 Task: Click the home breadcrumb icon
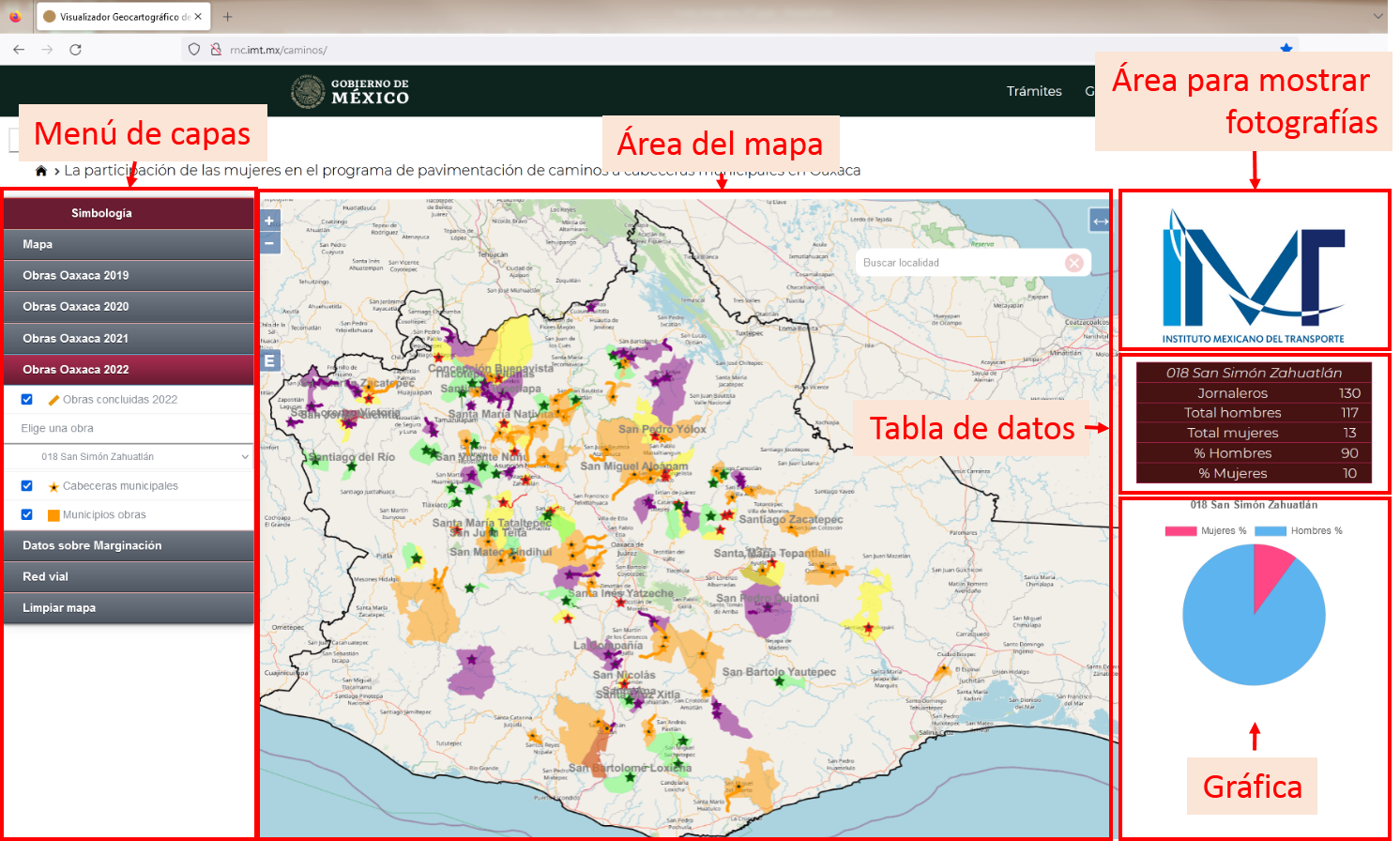(40, 170)
